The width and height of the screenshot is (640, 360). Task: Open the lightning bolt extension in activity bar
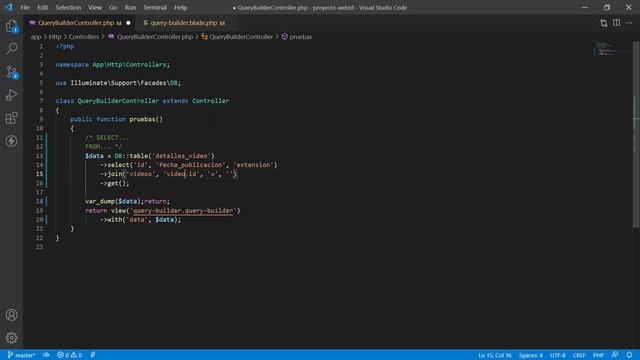coord(11,141)
